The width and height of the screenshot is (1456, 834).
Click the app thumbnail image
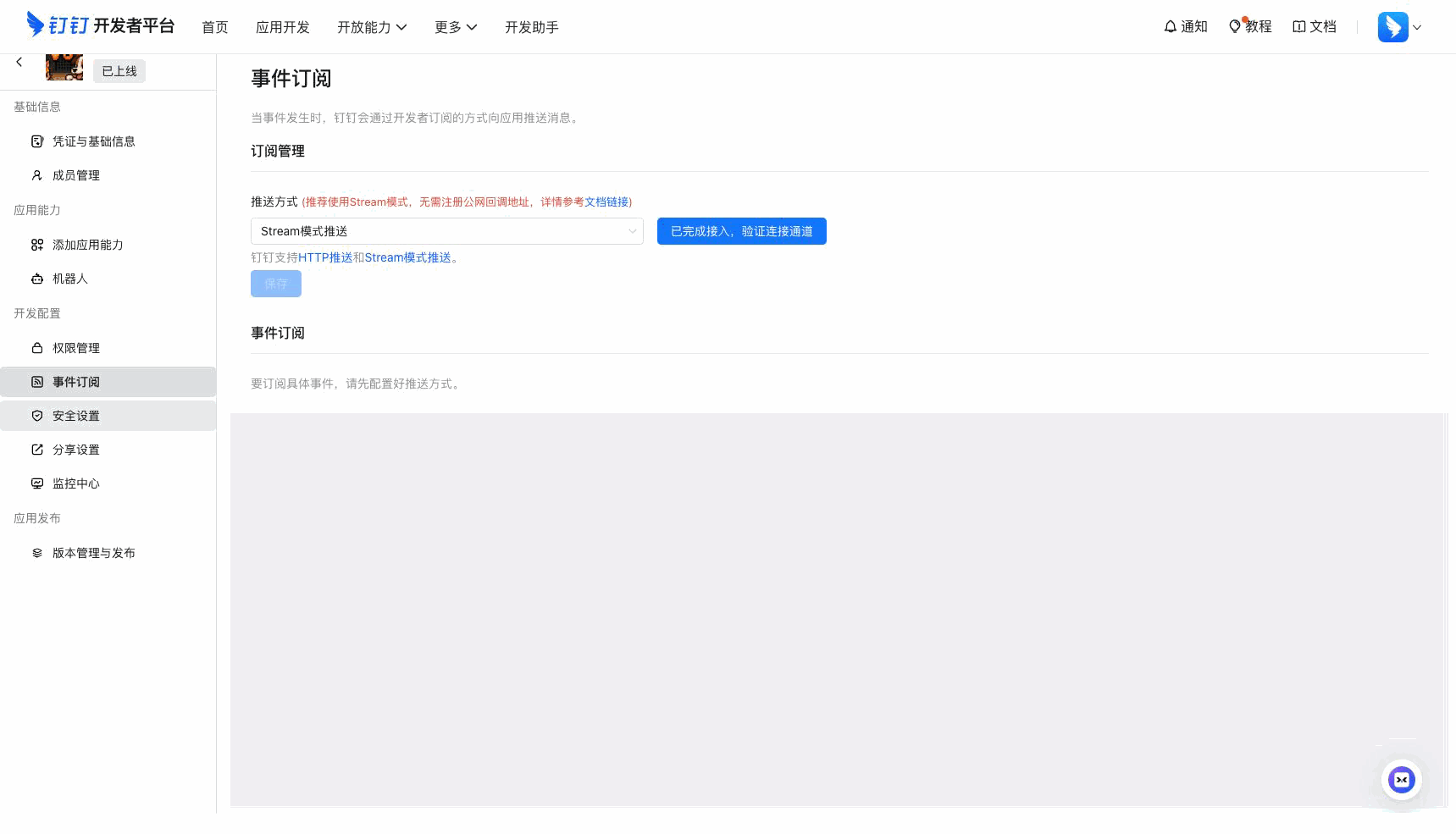64,67
